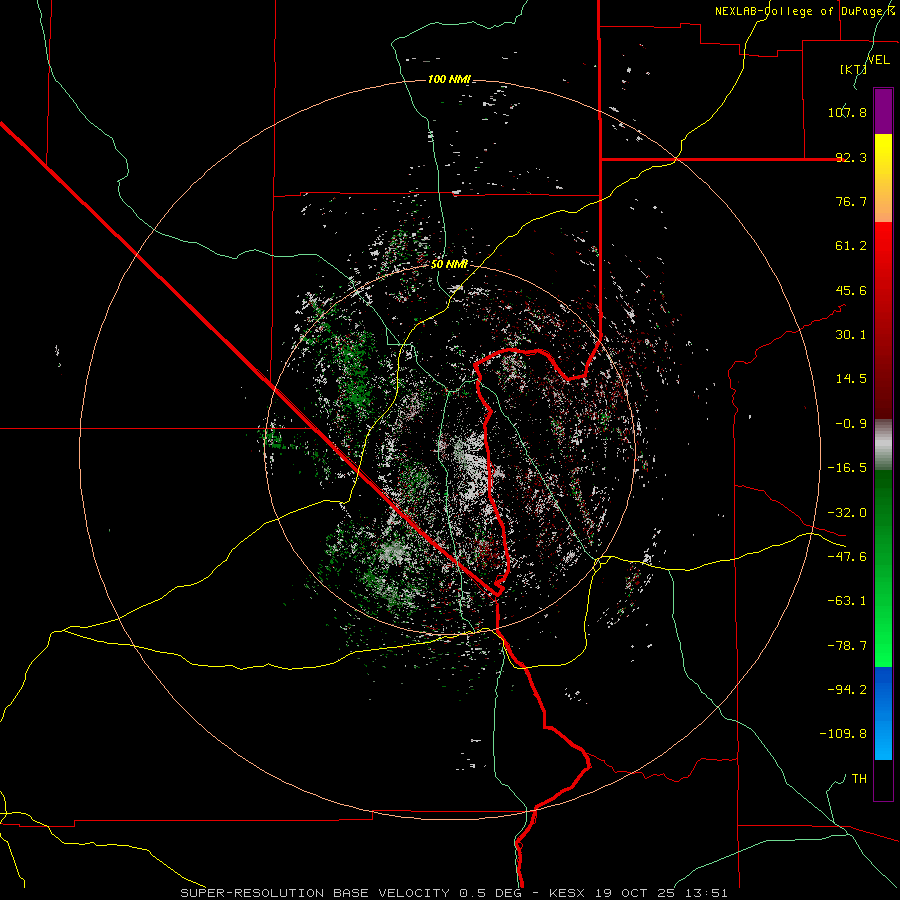Click the 100 NMI range ring label
900x900 pixels.
(x=449, y=79)
